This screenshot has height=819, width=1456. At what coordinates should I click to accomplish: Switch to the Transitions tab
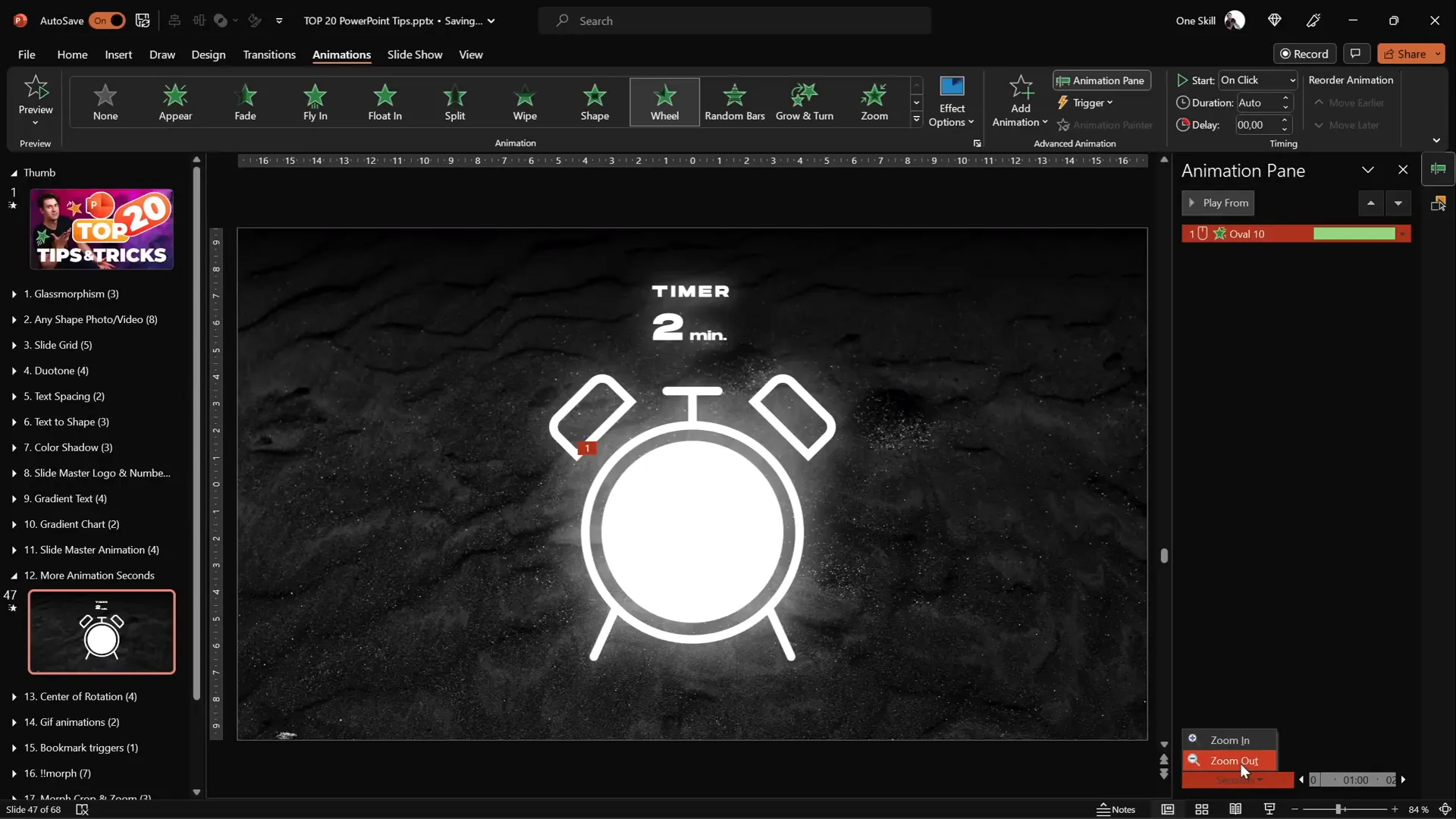coord(269,55)
